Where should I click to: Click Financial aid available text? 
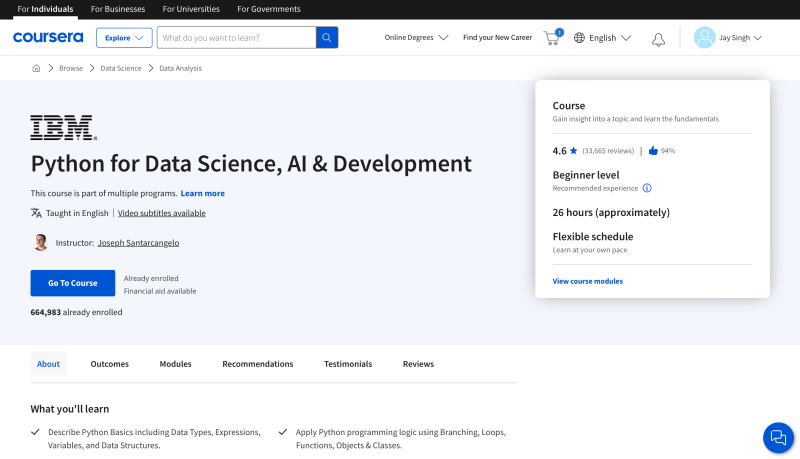point(160,291)
